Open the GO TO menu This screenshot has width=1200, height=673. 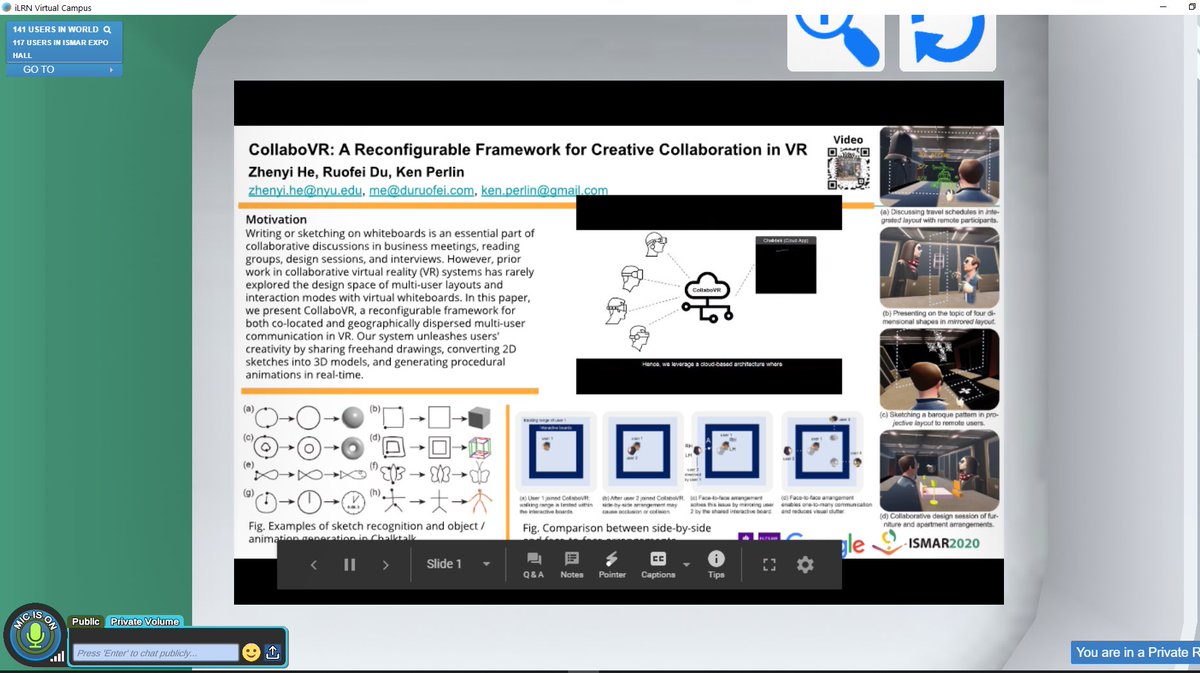65,69
